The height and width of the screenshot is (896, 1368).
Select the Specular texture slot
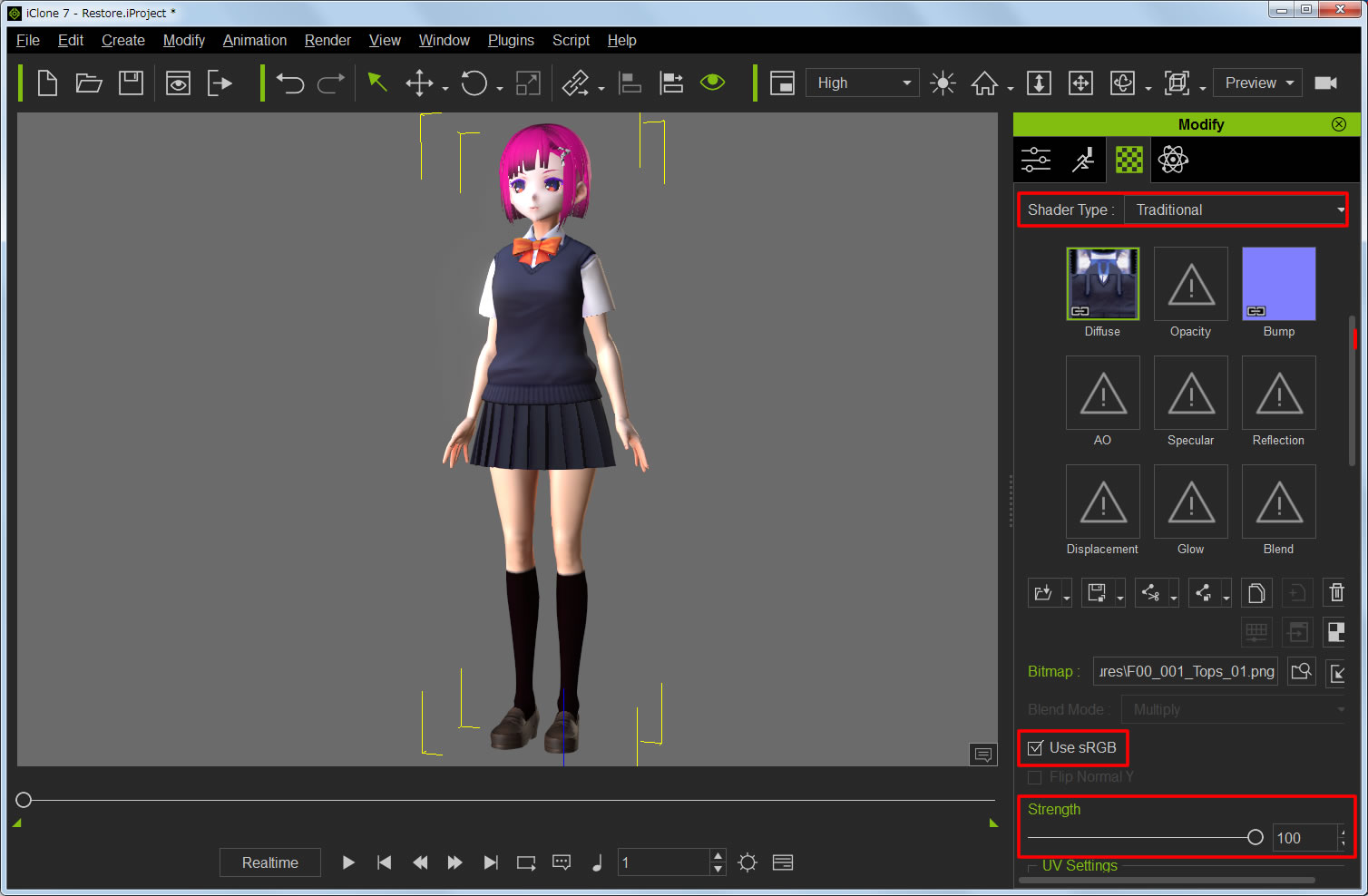coord(1191,393)
